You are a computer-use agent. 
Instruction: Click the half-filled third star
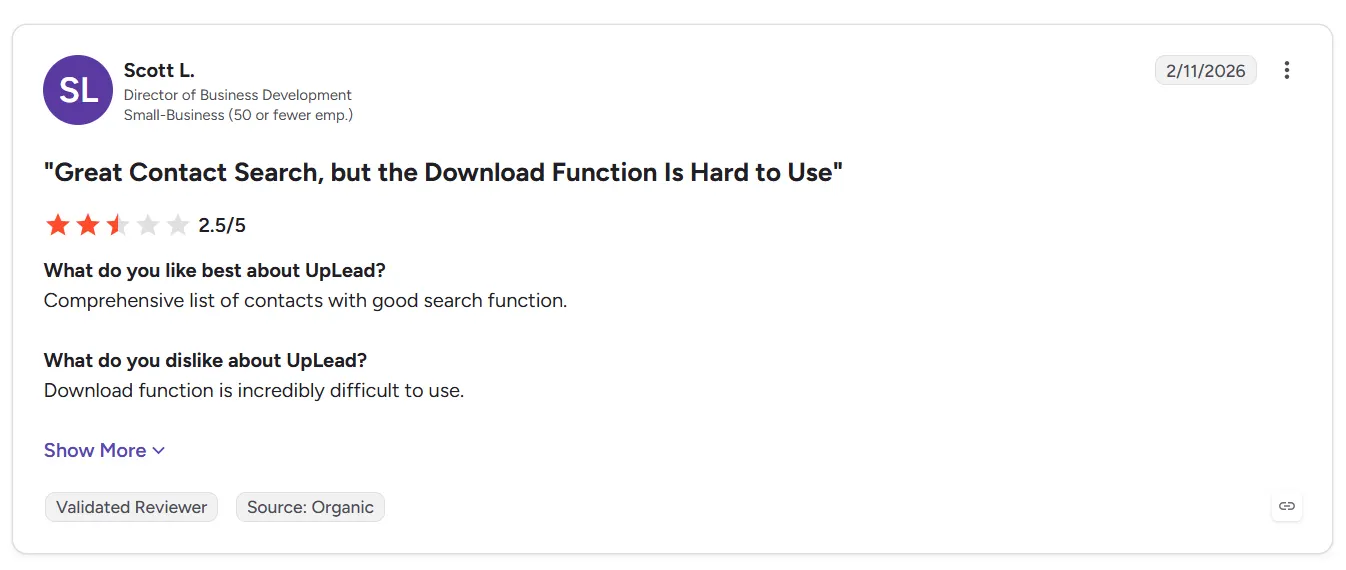pos(118,225)
